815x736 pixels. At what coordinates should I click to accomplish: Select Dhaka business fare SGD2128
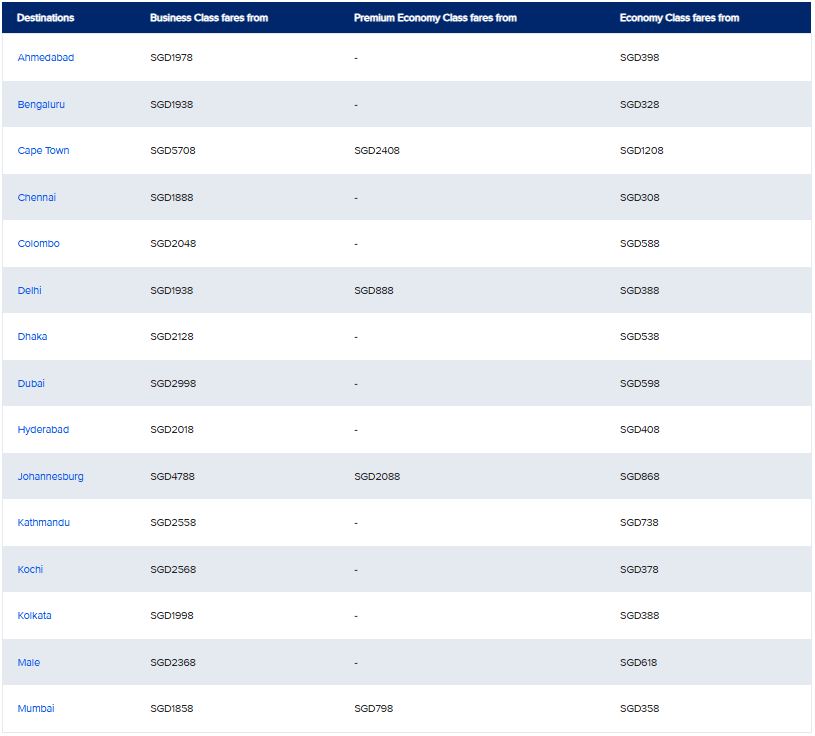tap(172, 337)
